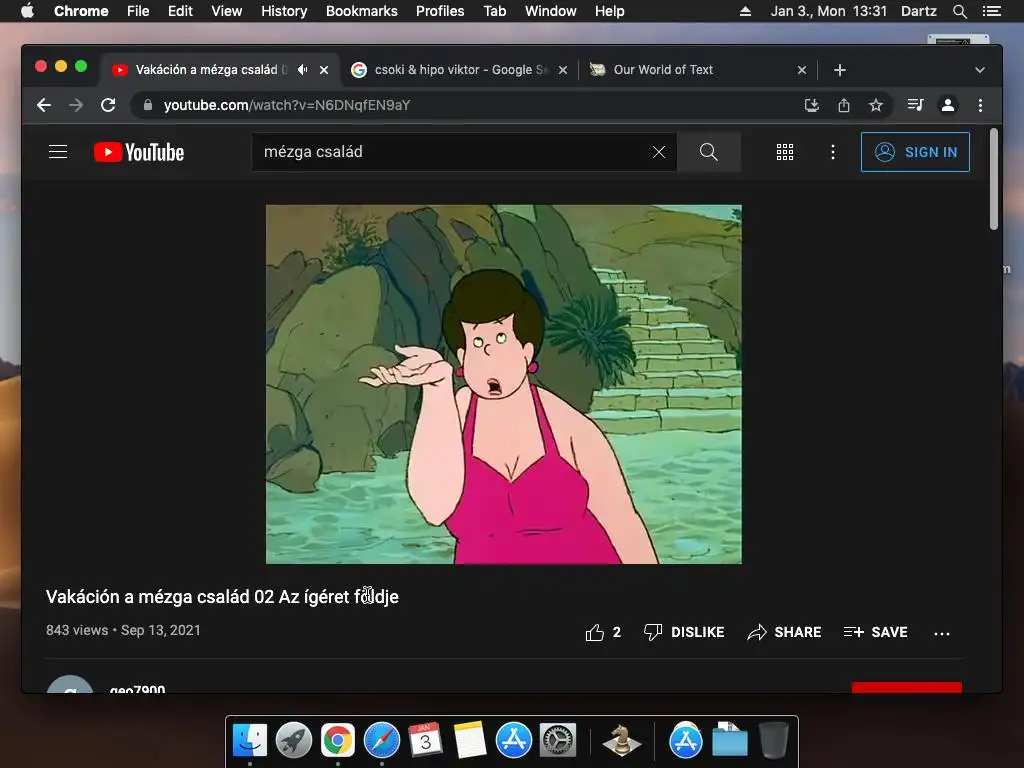The image size is (1024, 768).
Task: Open the Notification Center icon in menu bar
Action: point(991,11)
